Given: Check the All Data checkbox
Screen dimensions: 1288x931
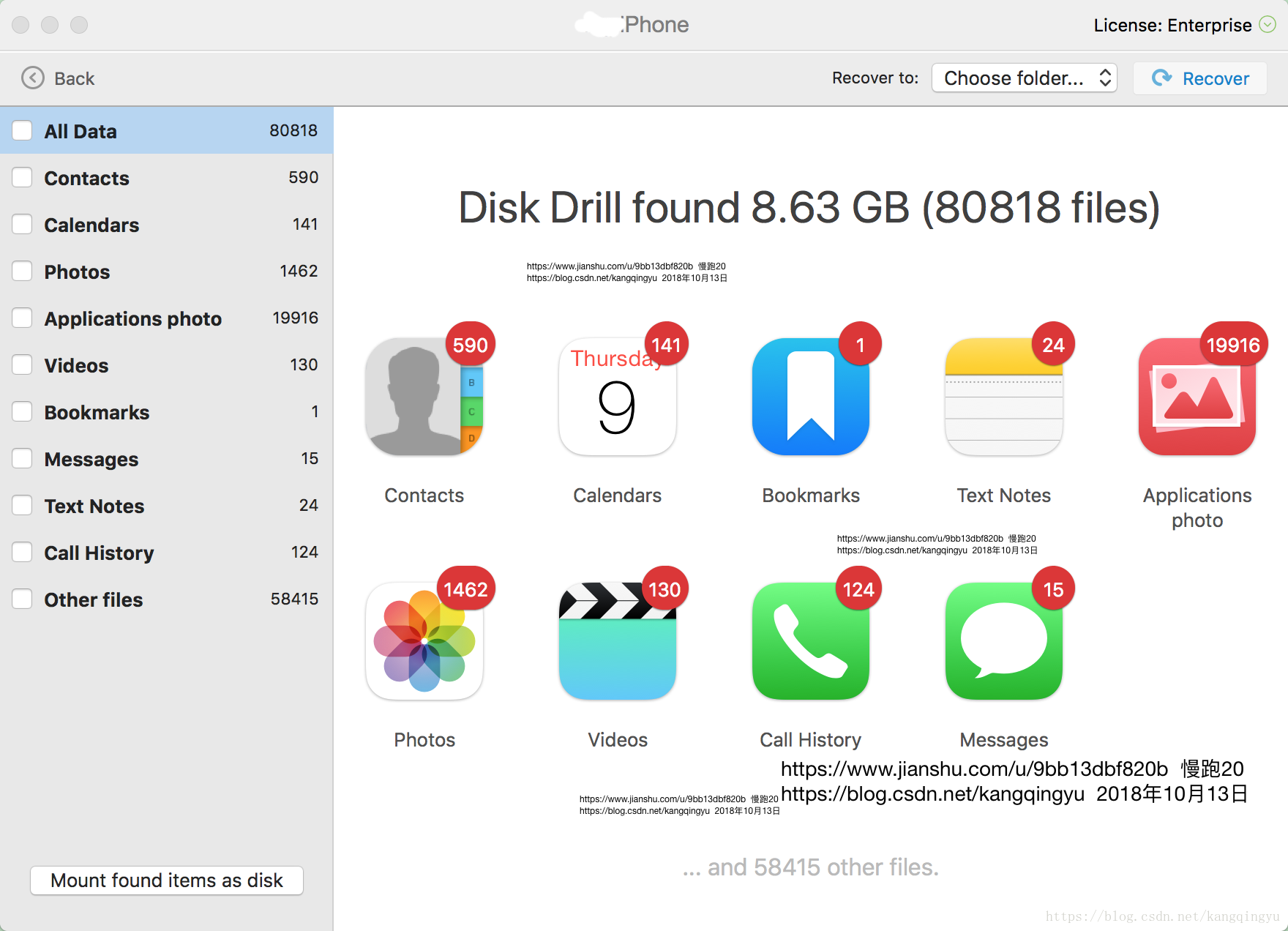Looking at the screenshot, I should pos(22,130).
